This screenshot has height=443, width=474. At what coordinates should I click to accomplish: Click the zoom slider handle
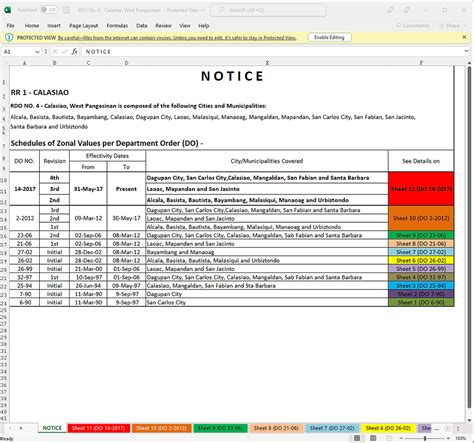coord(425,438)
